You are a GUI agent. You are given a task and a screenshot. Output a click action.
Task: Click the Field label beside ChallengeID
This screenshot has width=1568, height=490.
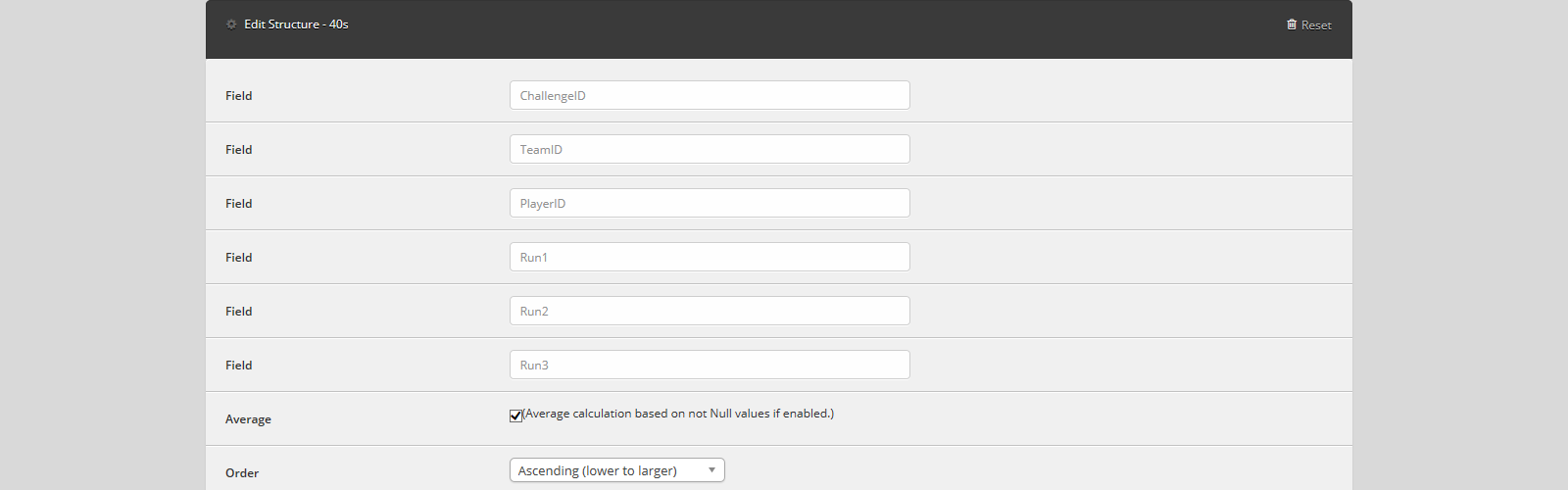[x=238, y=96]
